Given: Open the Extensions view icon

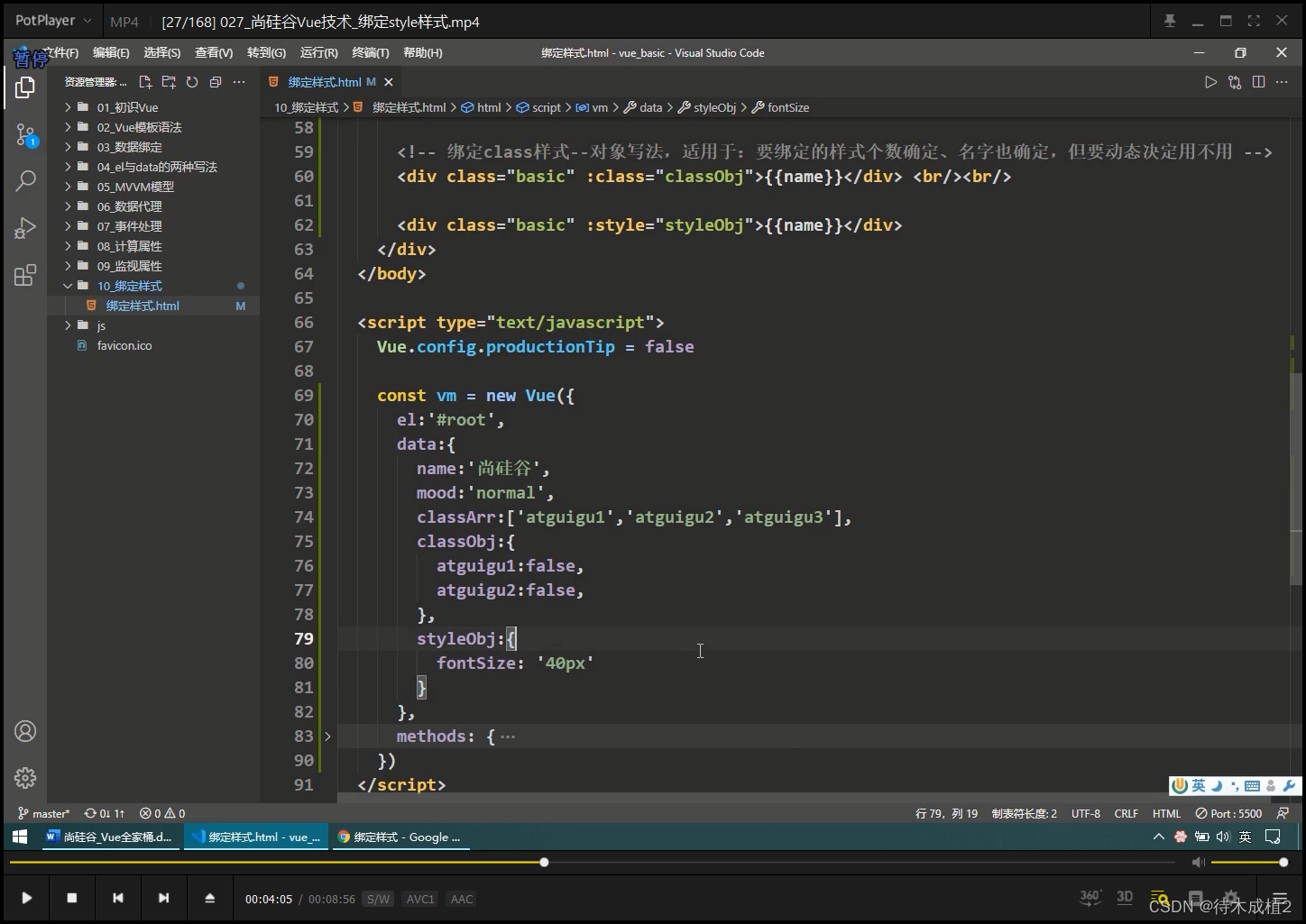Looking at the screenshot, I should pyautogui.click(x=25, y=275).
